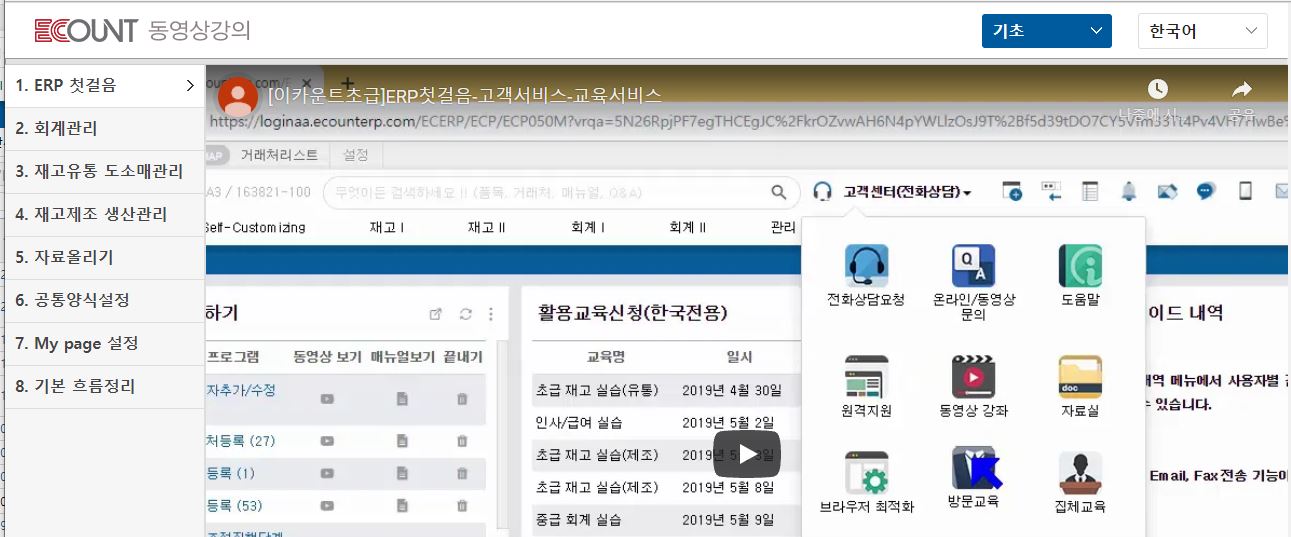Play video for 자추가/수정 row
Viewport: 1291px width, 537px height.
pos(327,398)
